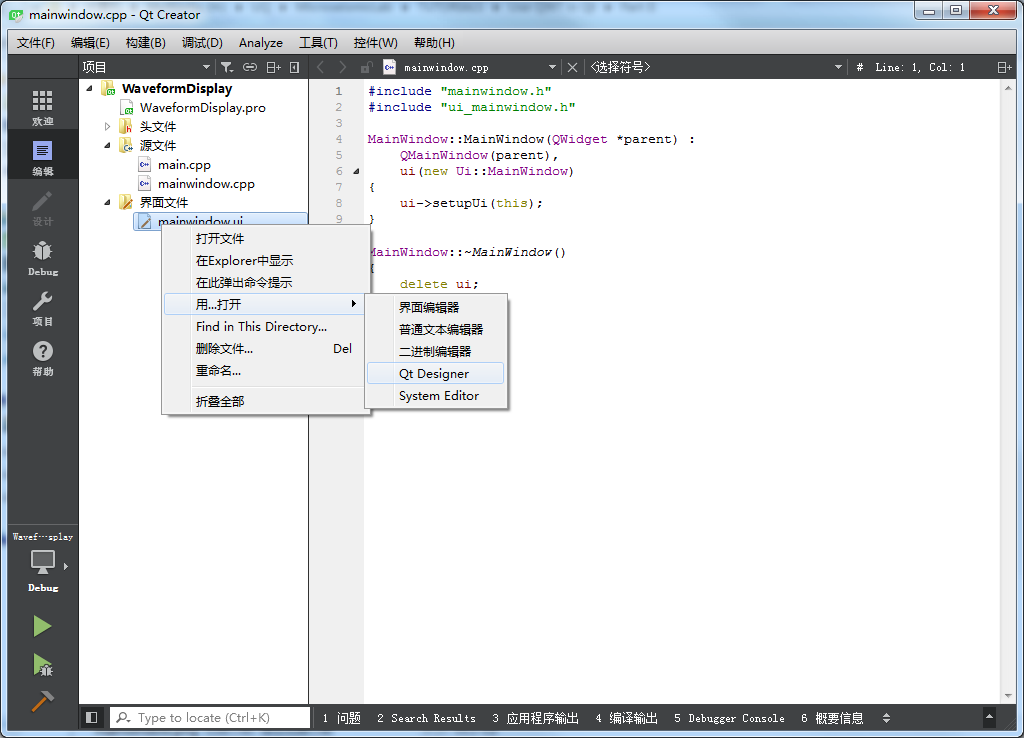
Task: Show the 6 概要信息 pane
Action: coord(833,718)
